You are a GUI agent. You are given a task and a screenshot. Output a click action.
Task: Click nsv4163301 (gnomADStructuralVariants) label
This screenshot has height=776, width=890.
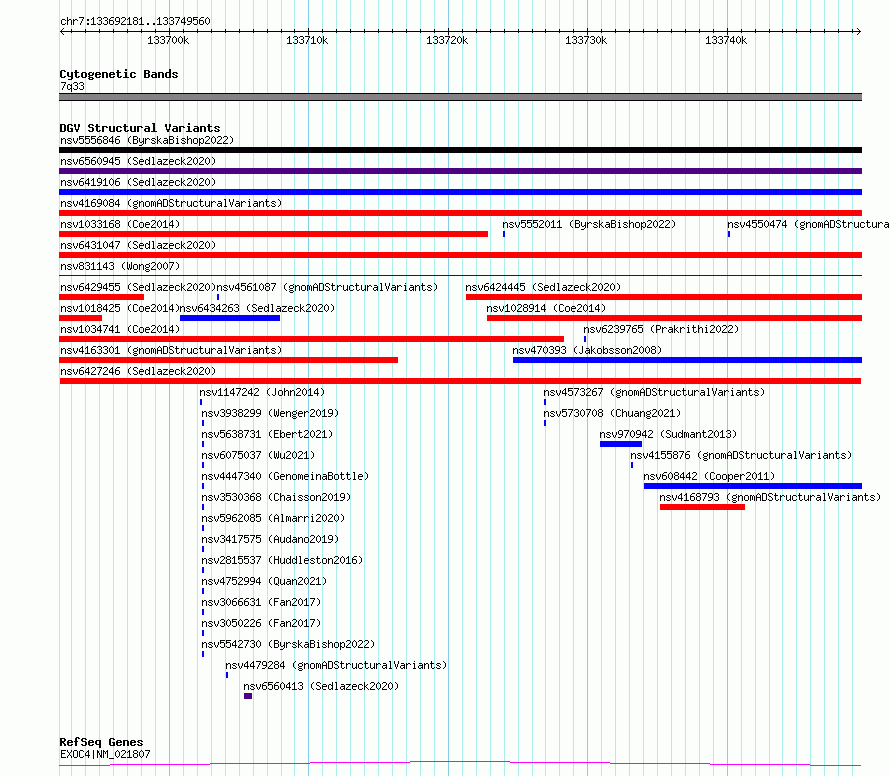tap(171, 350)
